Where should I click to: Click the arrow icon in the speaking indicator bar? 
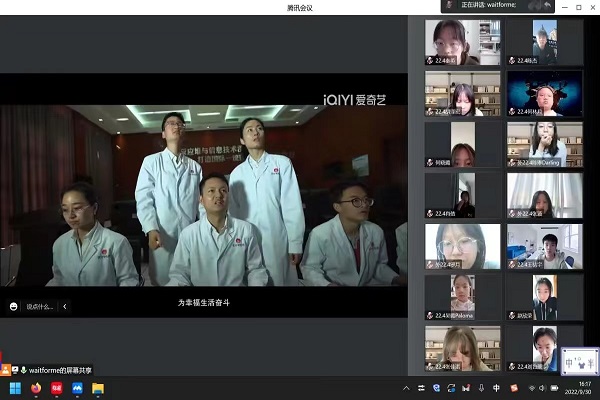coord(548,6)
